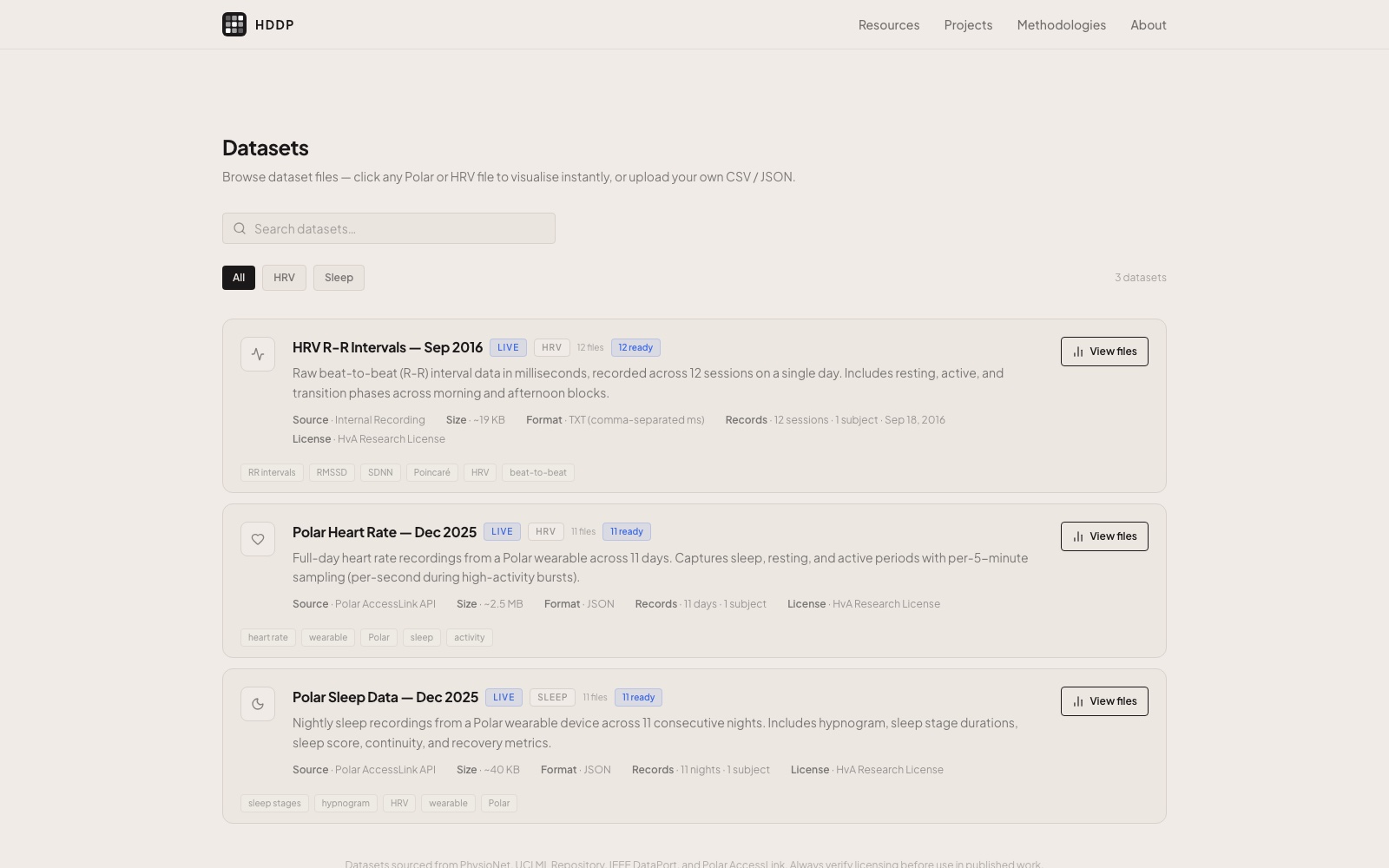Screen dimensions: 1389x868
Task: View files for Polar Heart Rate dataset
Action: pos(1104,536)
